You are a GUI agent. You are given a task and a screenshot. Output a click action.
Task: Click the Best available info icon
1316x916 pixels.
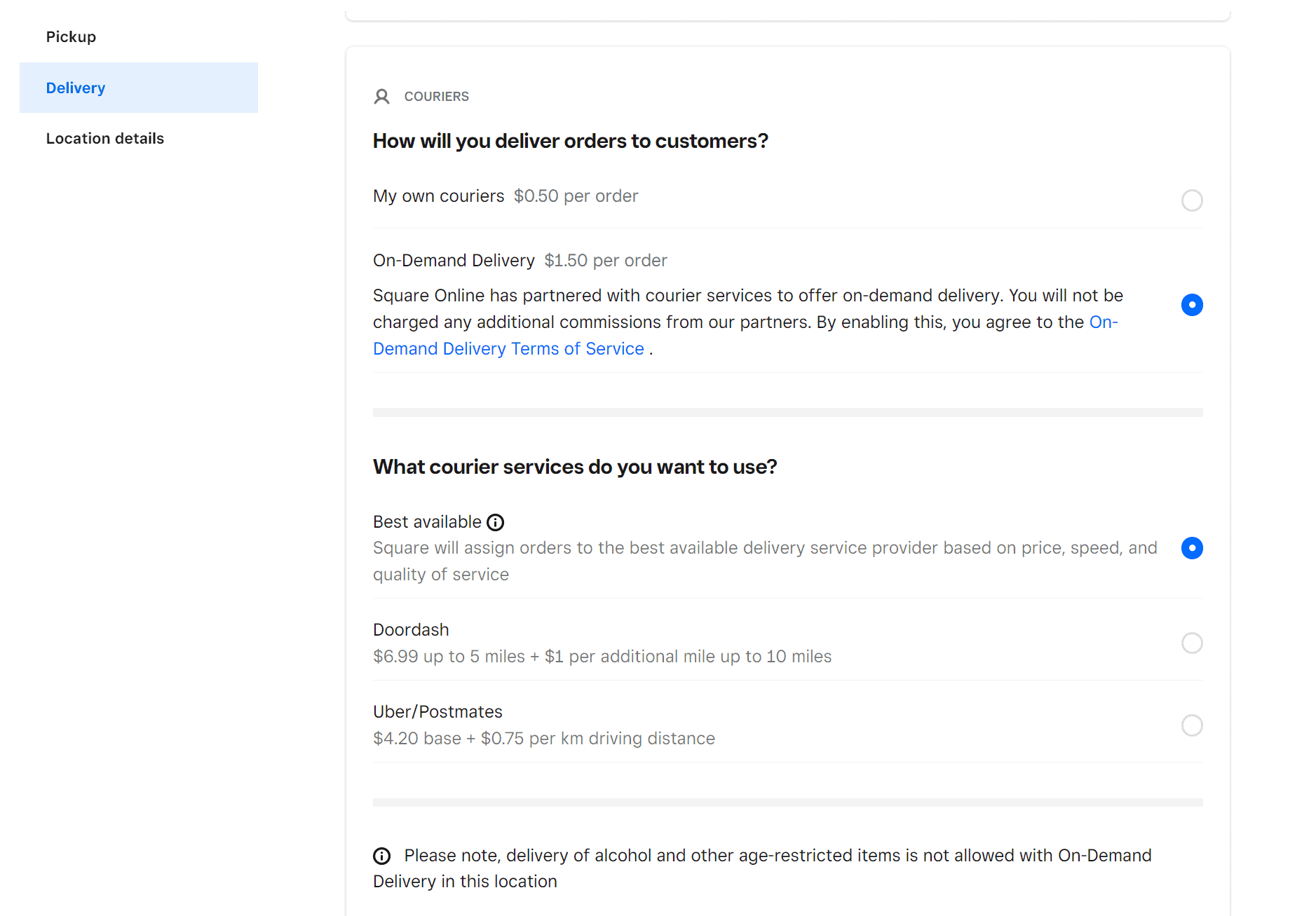coord(496,522)
